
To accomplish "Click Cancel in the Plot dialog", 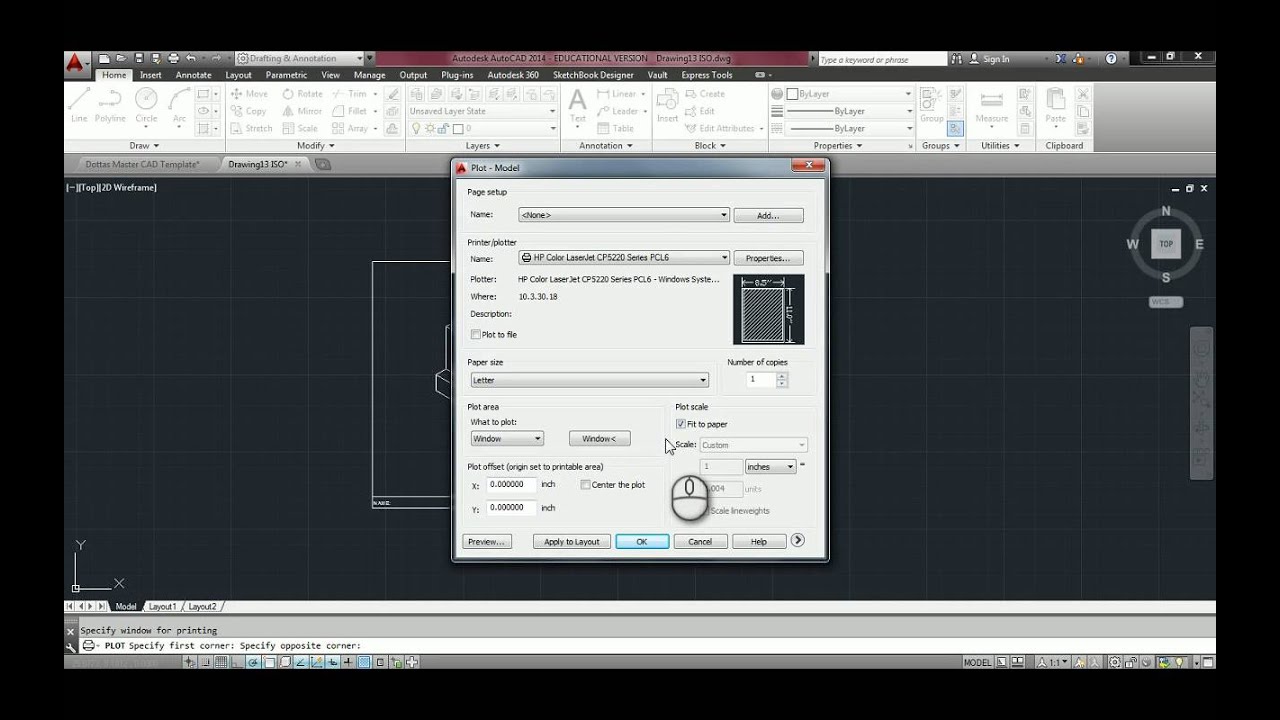I will [x=700, y=541].
